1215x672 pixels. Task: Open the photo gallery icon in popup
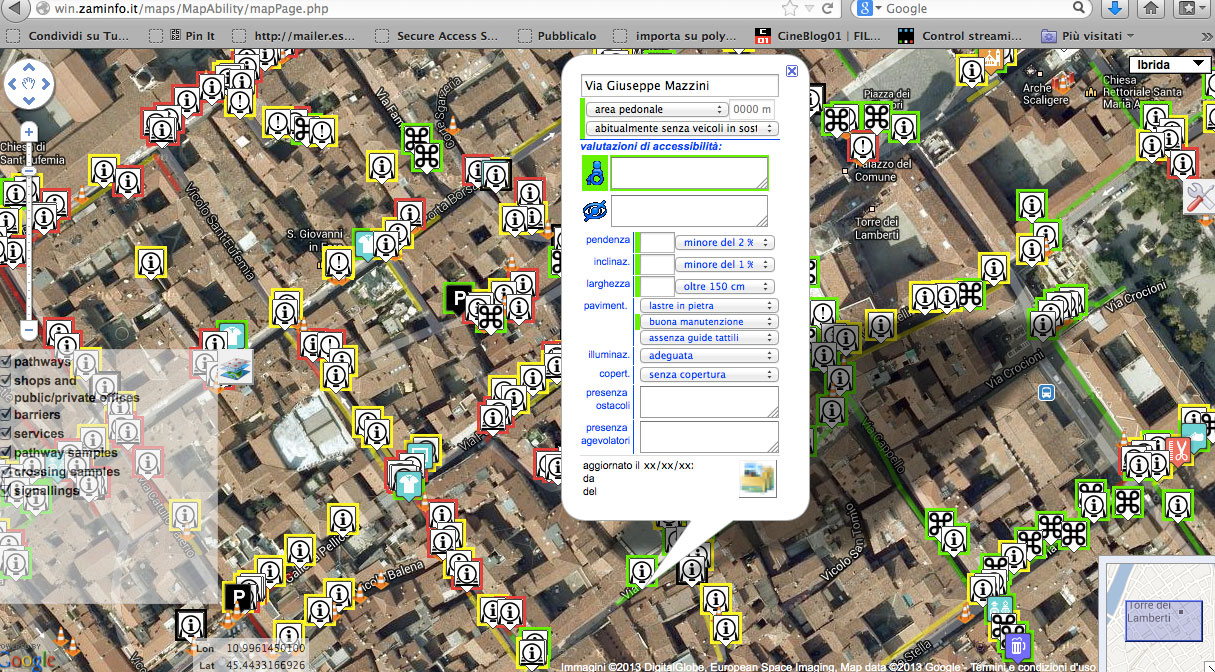tap(757, 478)
